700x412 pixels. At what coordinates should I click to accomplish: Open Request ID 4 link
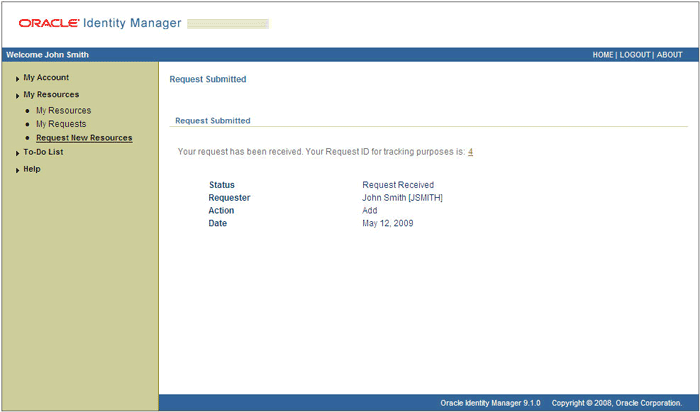(x=471, y=152)
